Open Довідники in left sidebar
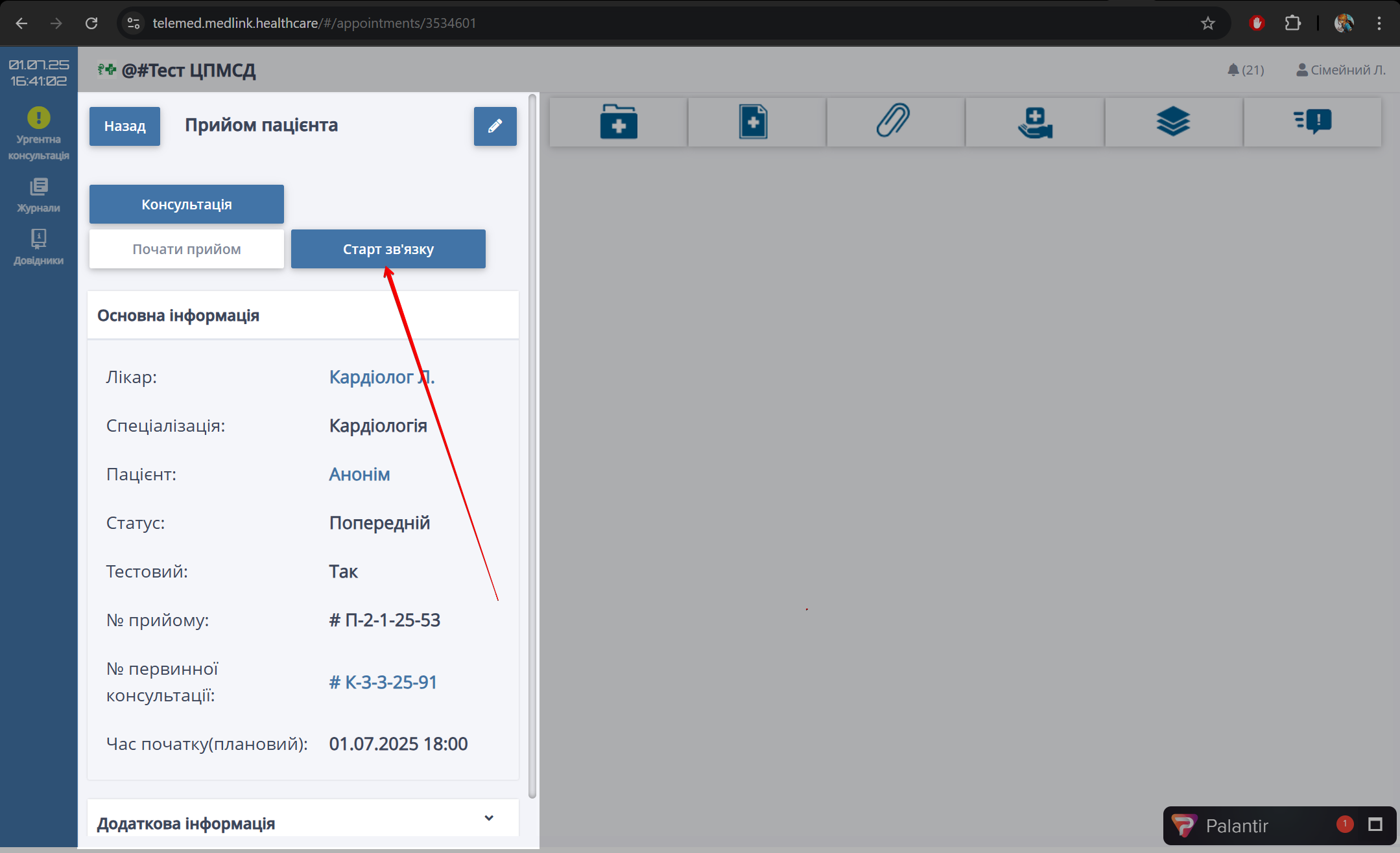 click(39, 248)
